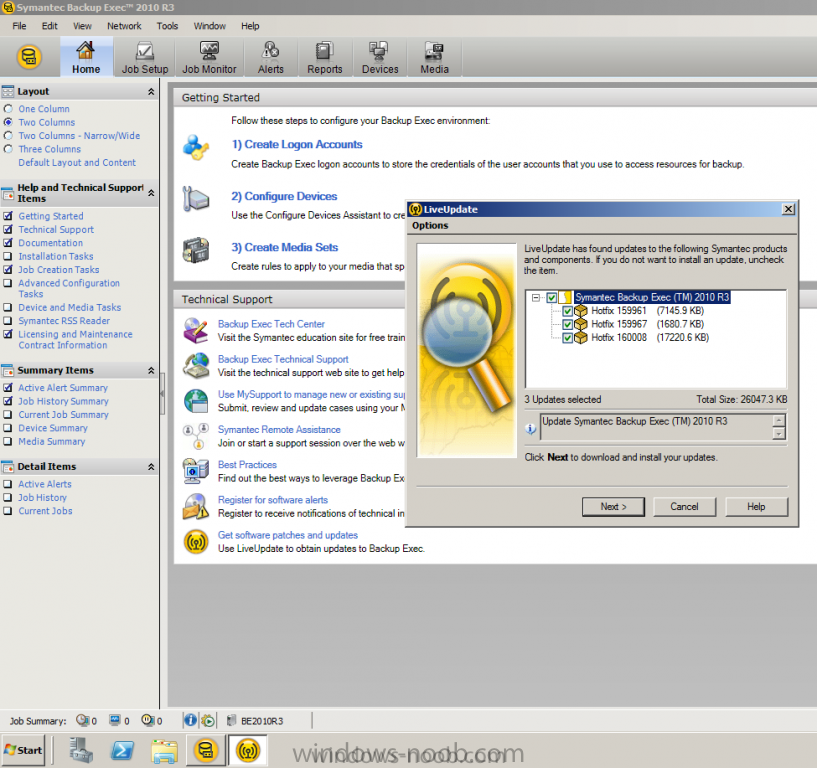Collapse Symantec Backup Exec tree node
The height and width of the screenshot is (768, 817).
tap(536, 298)
